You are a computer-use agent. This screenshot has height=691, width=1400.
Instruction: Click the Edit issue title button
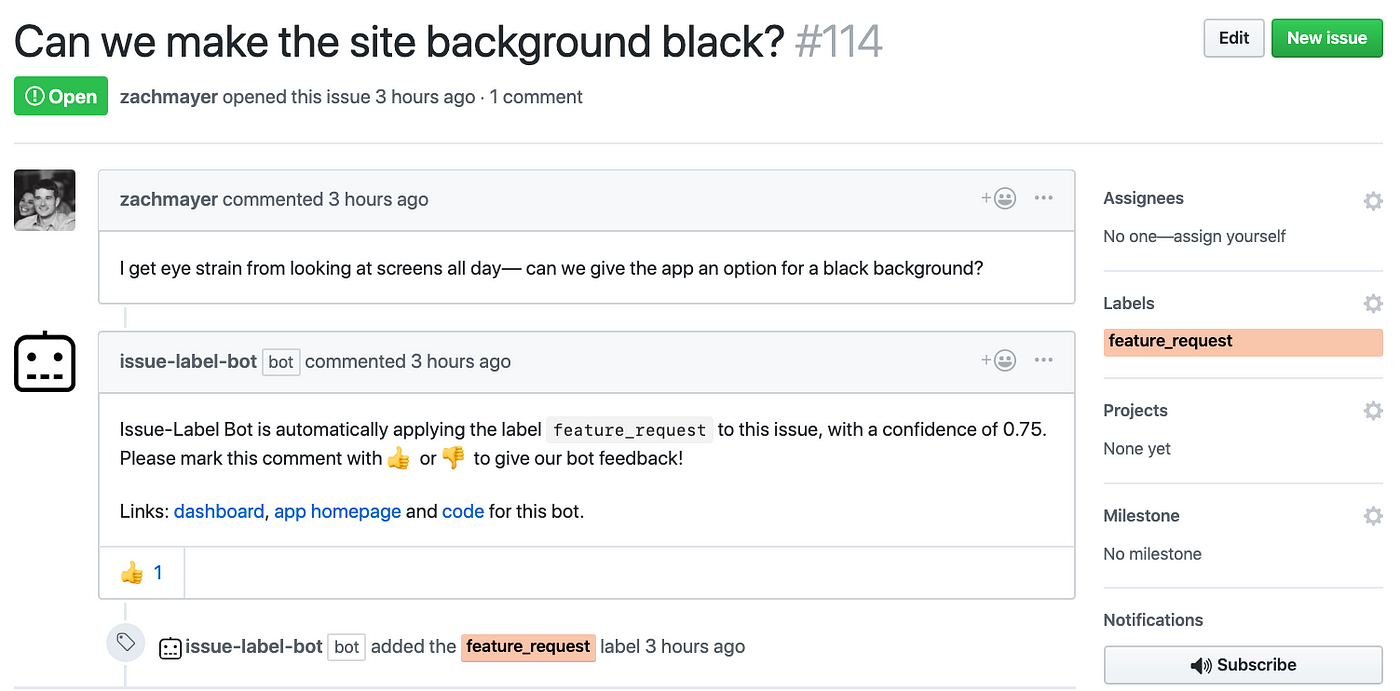[1234, 38]
